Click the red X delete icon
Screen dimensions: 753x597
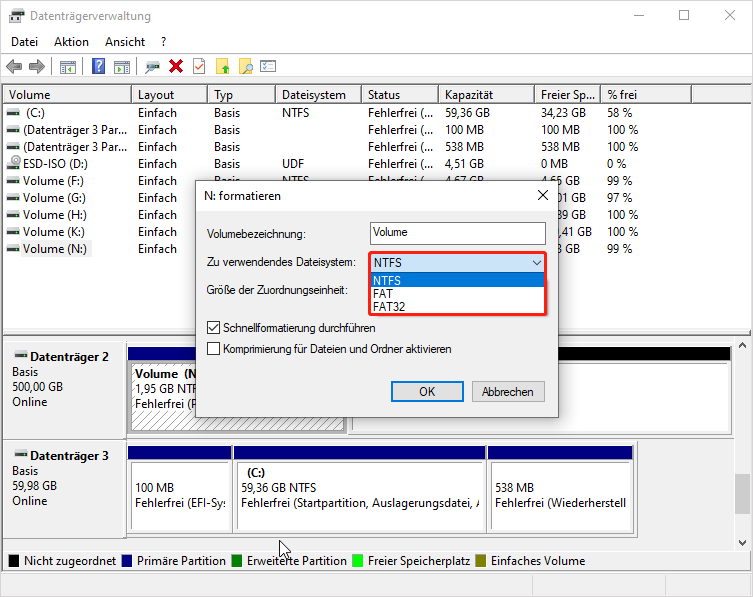pos(176,66)
